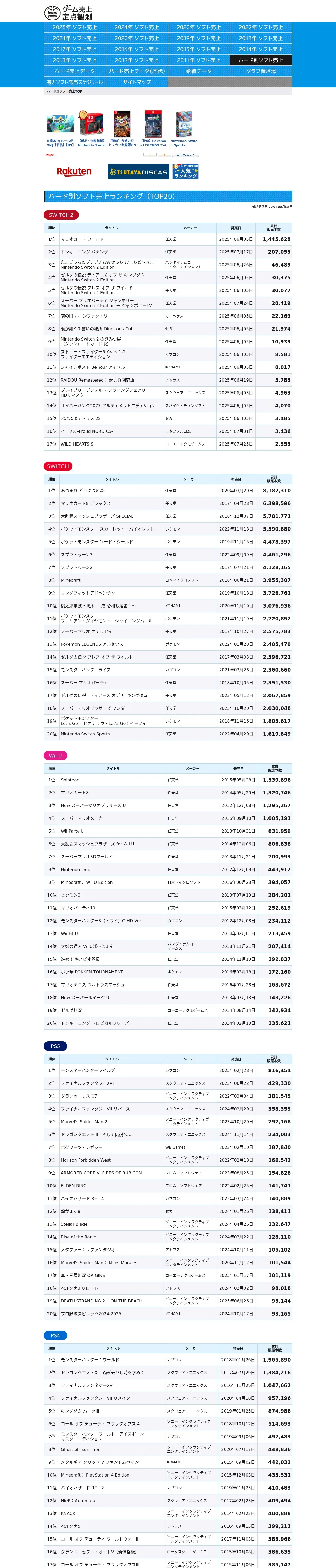Open 2018年 ソフト売上 page
Image resolution: width=336 pixels, height=1568 pixels.
[260, 38]
